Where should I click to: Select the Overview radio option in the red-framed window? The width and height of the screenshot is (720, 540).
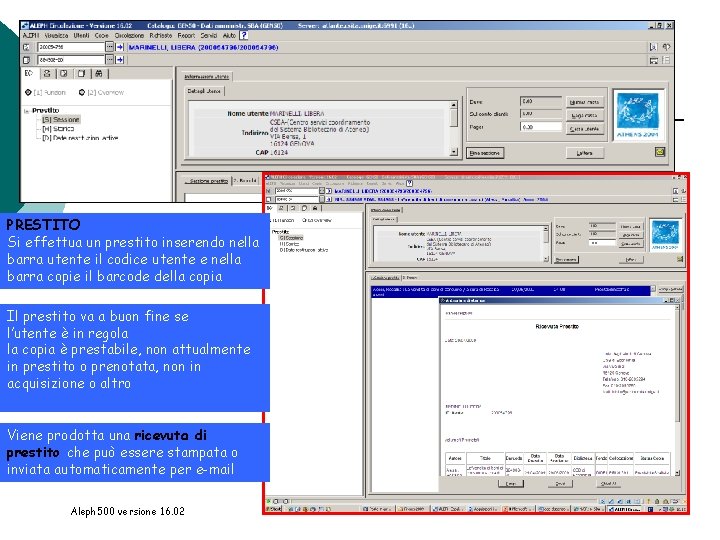pyautogui.click(x=316, y=220)
